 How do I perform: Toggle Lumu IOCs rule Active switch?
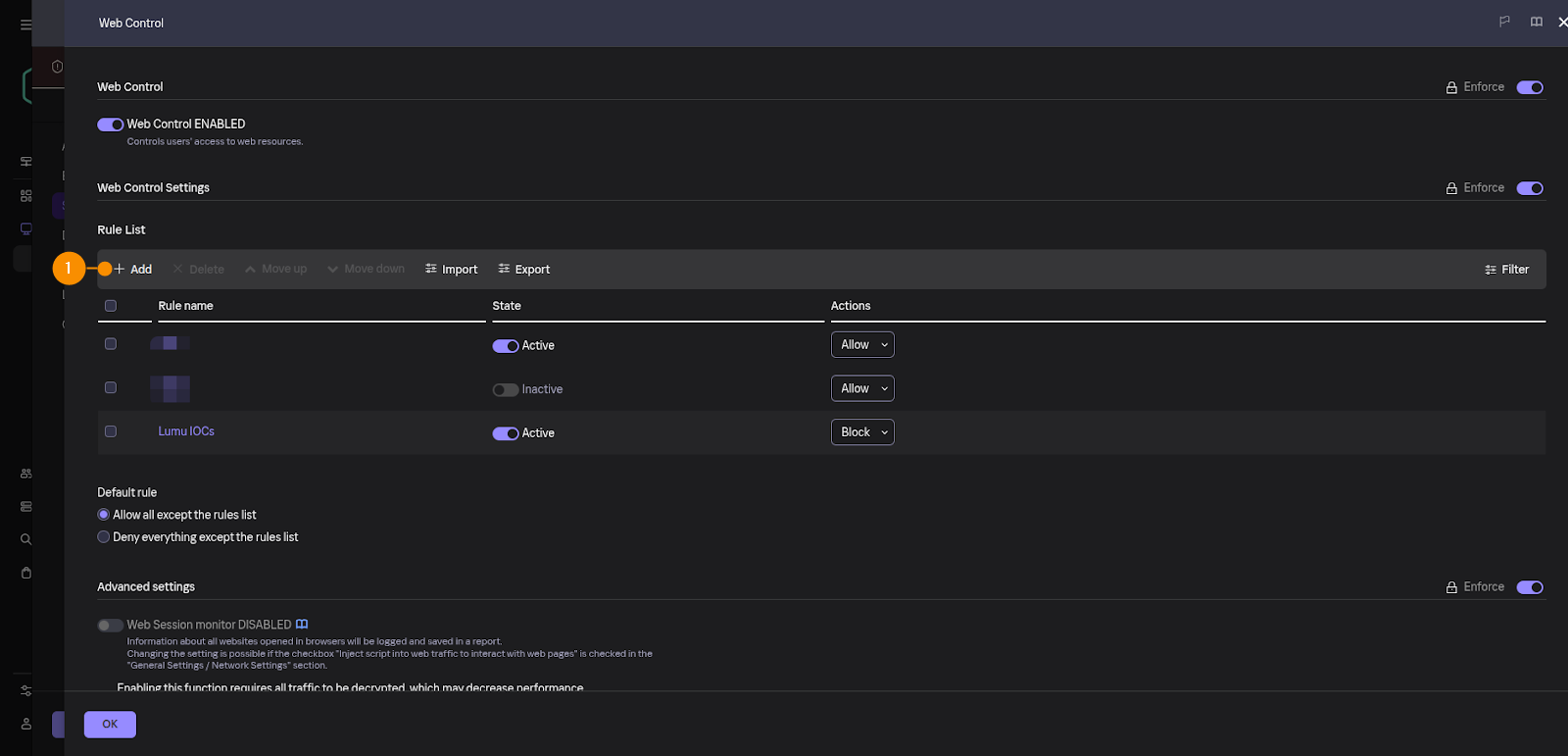click(505, 433)
